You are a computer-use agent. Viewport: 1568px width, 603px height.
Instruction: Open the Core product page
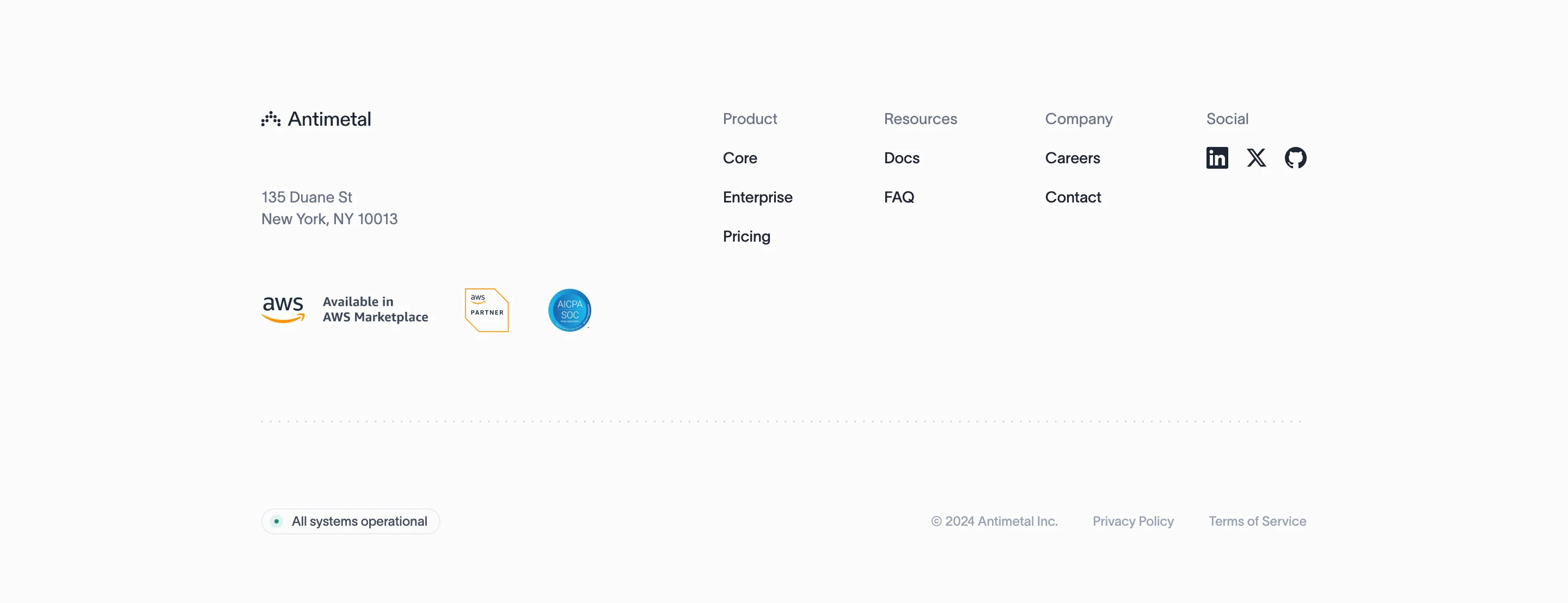pos(739,158)
